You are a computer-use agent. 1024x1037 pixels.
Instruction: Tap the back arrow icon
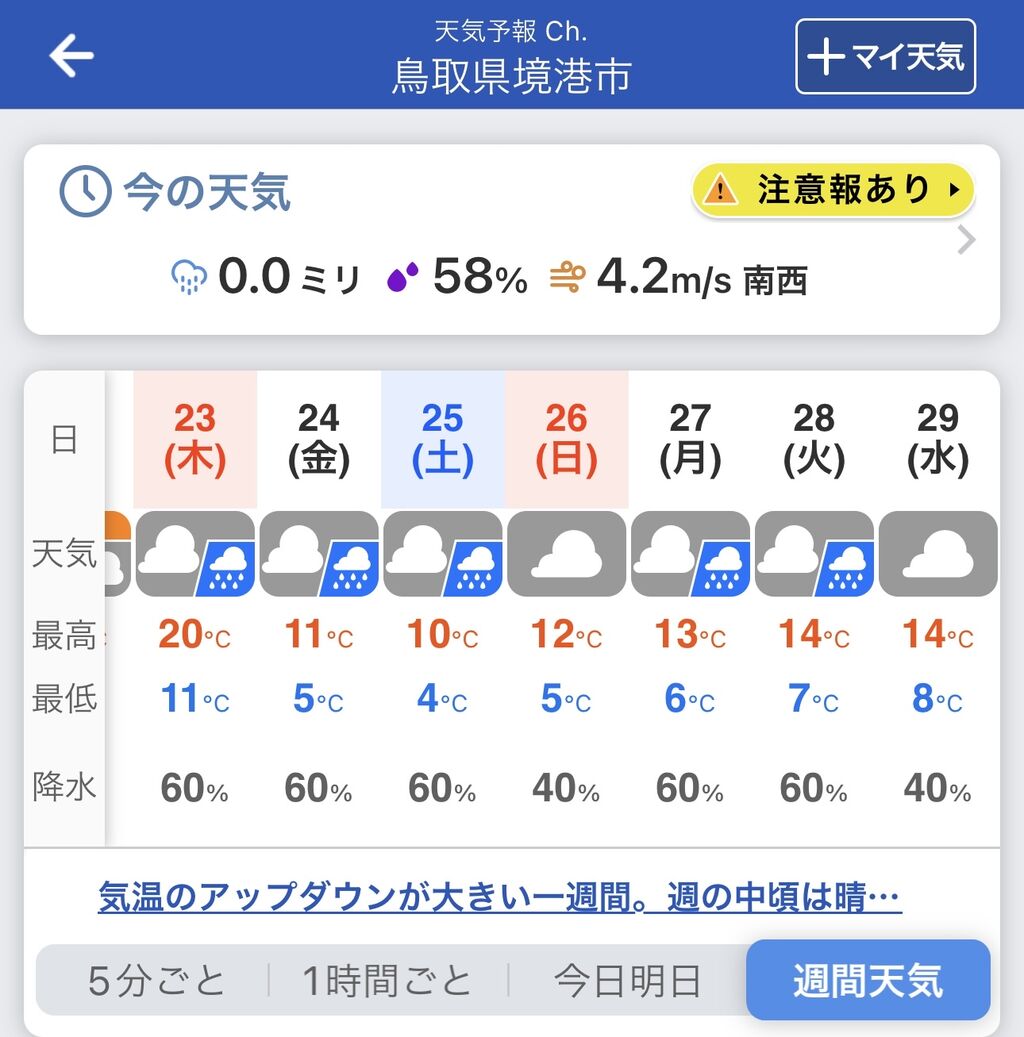point(71,56)
